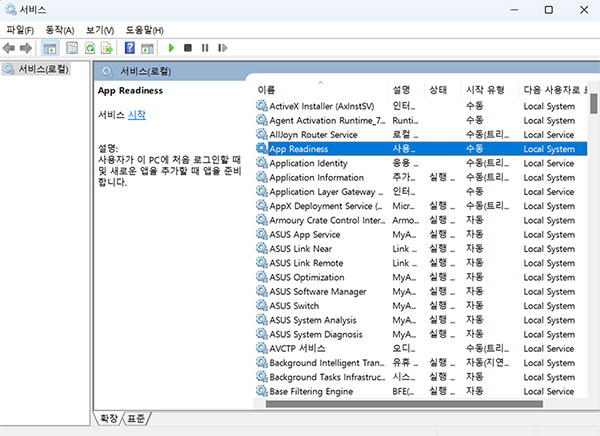This screenshot has height=436, width=600.
Task: Click gear icon of Application Identity
Action: coord(262,163)
